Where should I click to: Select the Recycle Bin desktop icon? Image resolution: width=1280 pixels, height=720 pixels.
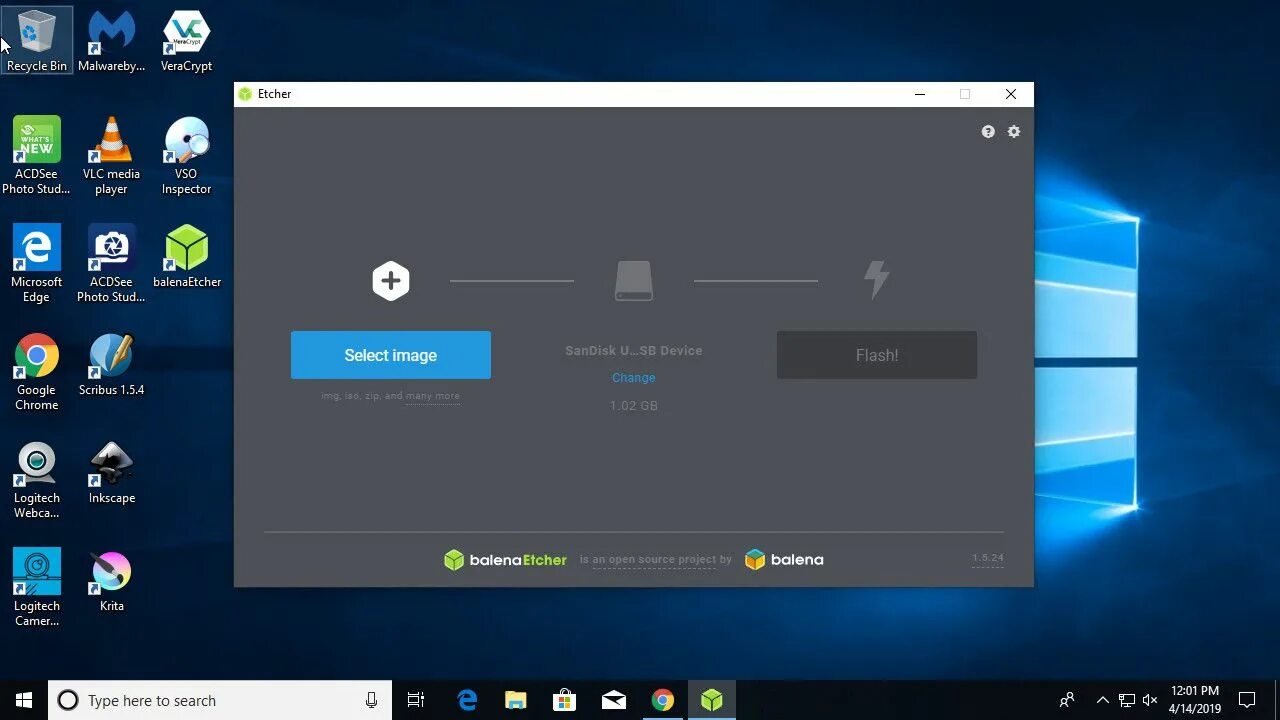tap(37, 41)
